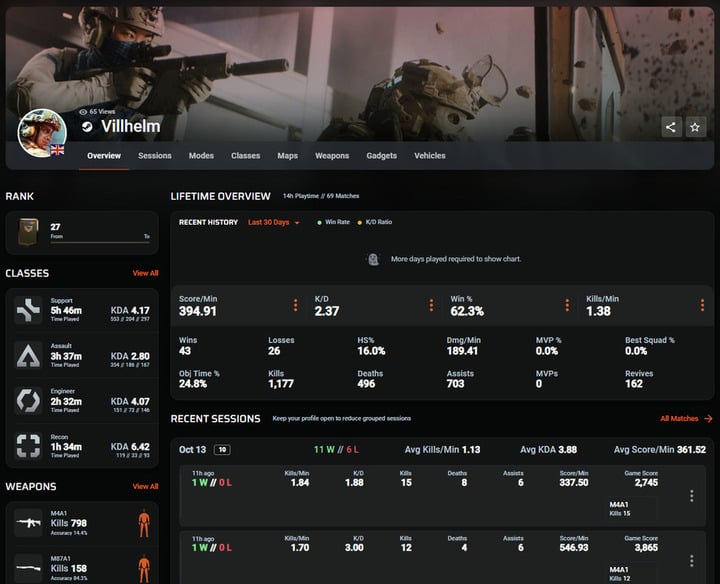Image resolution: width=720 pixels, height=584 pixels.
Task: Toggle the K/D Ratio chart legend
Action: coord(375,222)
